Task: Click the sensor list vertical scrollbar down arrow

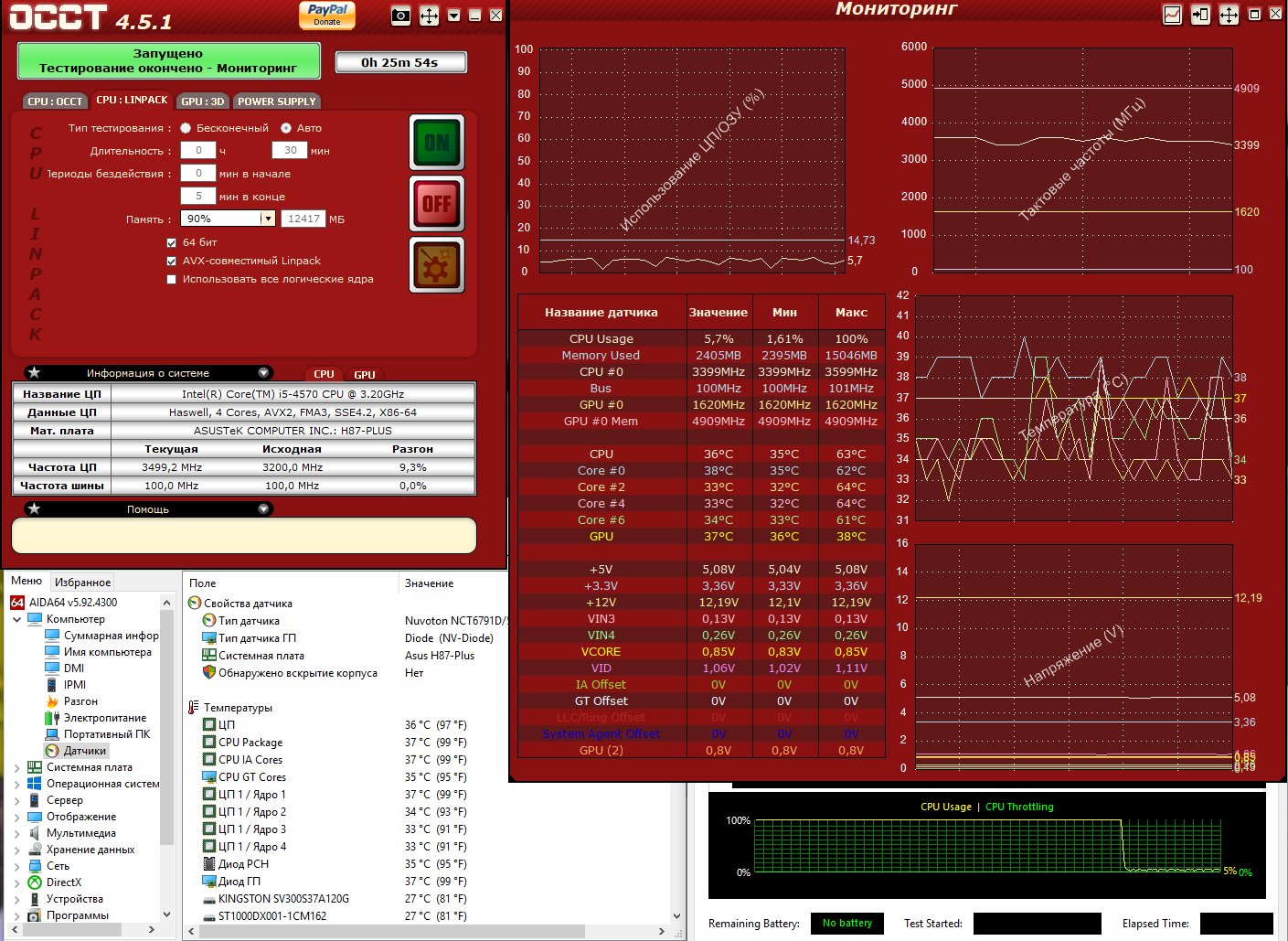Action: (x=676, y=915)
